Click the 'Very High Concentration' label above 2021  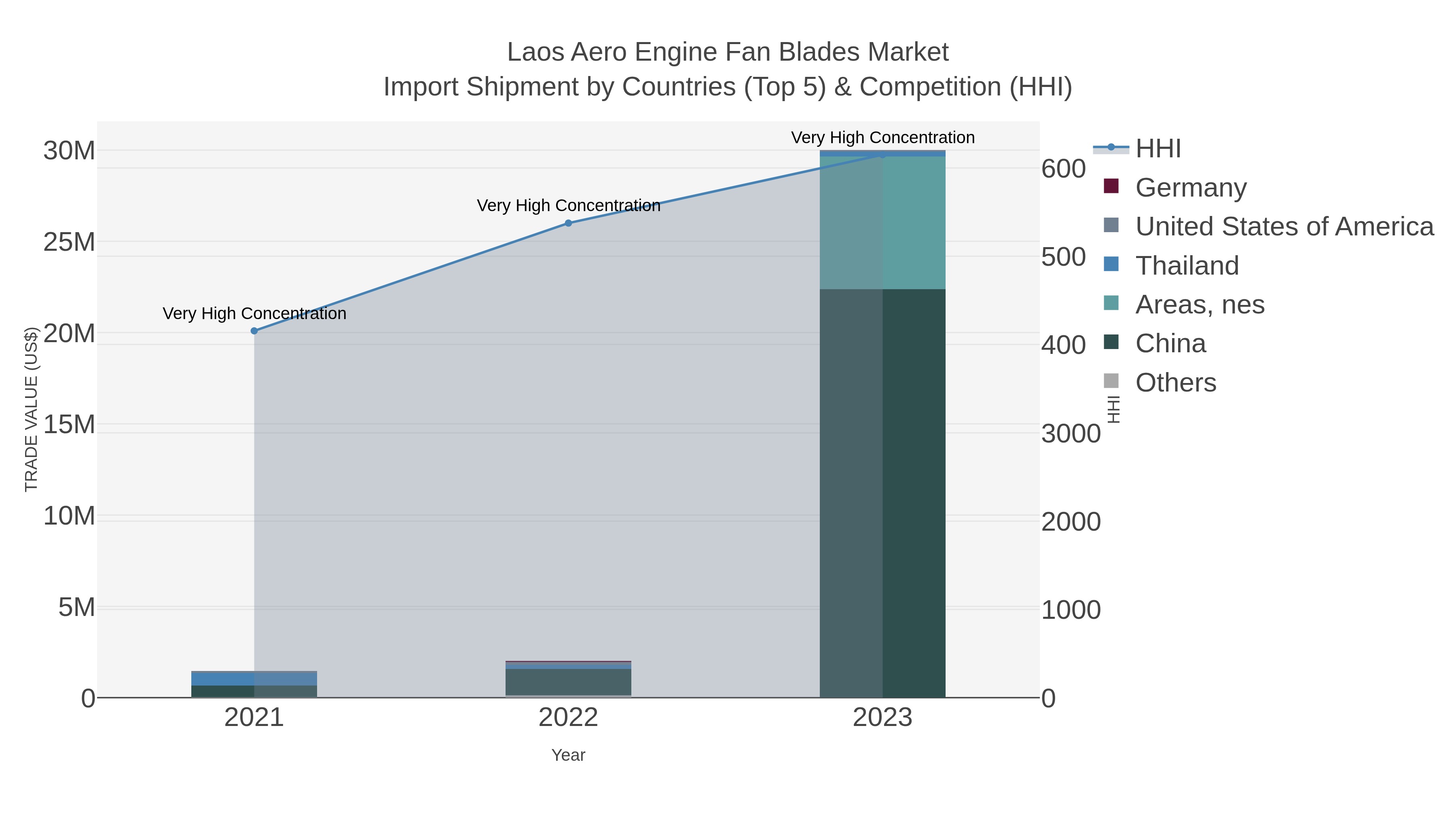coord(254,313)
